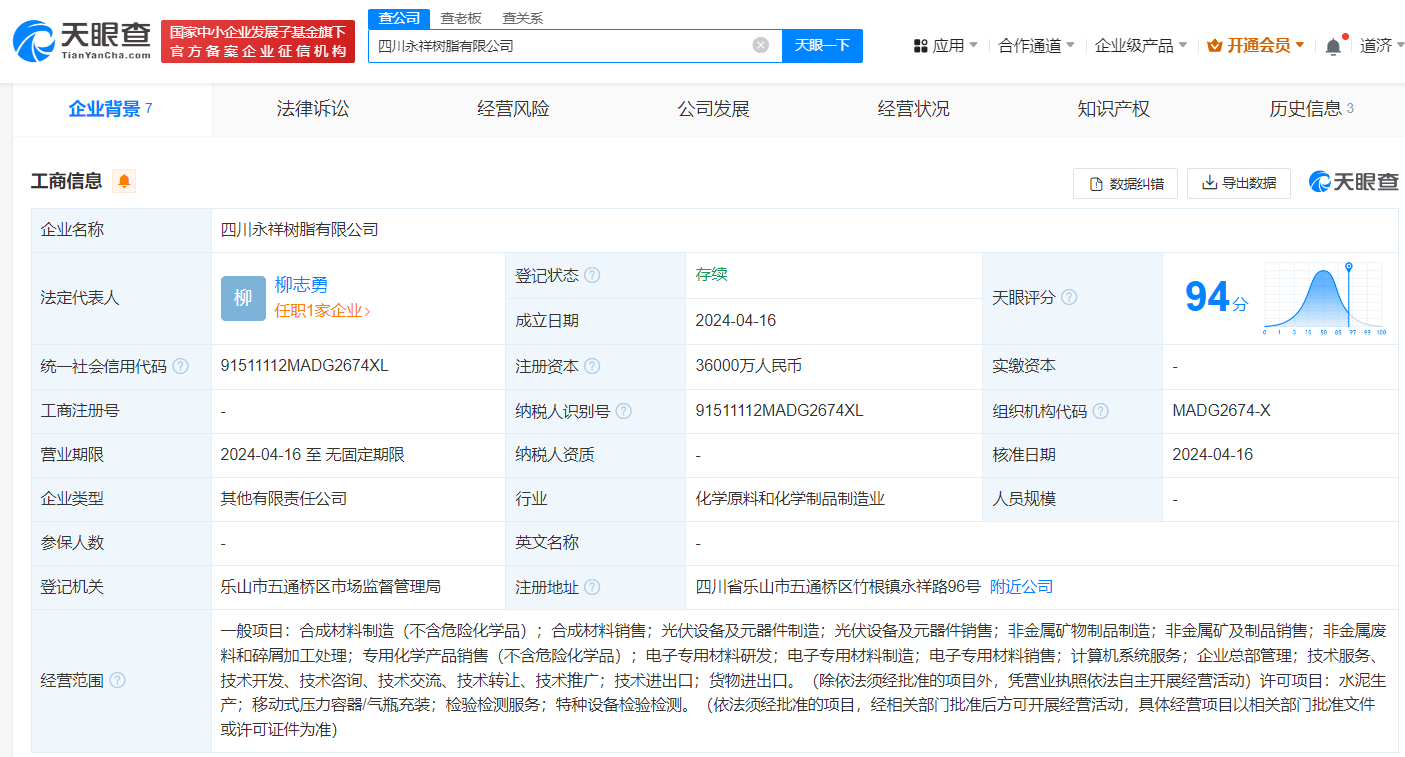Click the help icon beside 天眼评分
The image size is (1405, 757).
pos(1069,297)
